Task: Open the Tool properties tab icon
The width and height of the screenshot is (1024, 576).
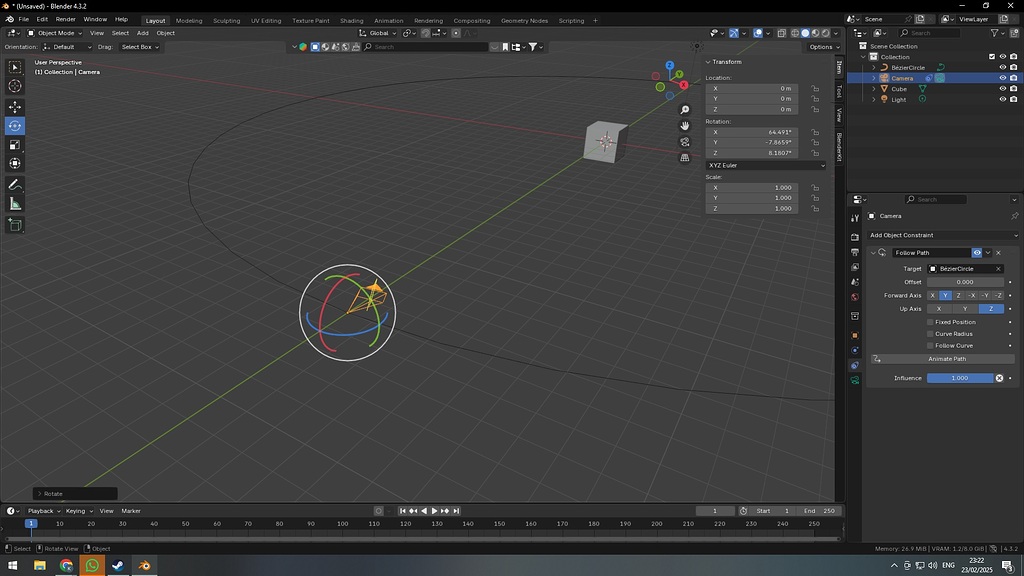Action: coord(855,218)
